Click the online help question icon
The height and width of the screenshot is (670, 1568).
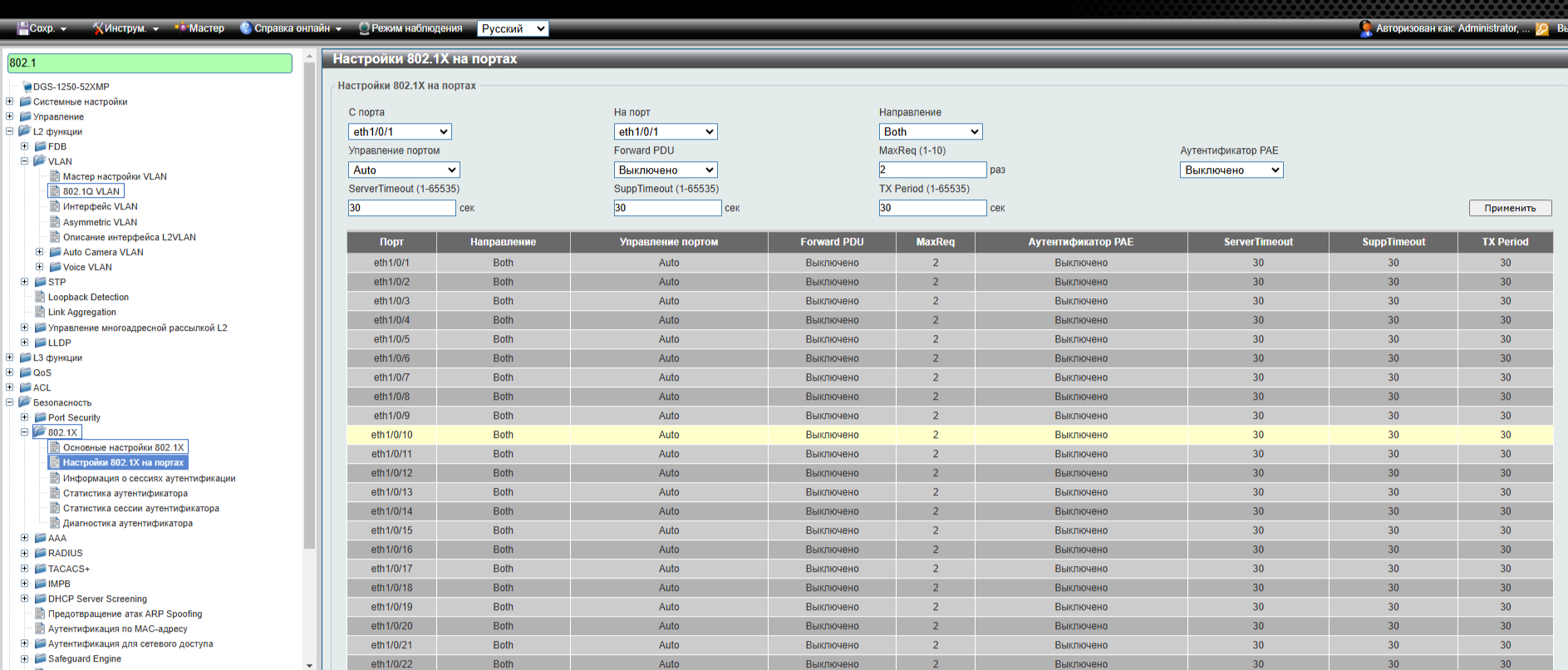coord(246,28)
